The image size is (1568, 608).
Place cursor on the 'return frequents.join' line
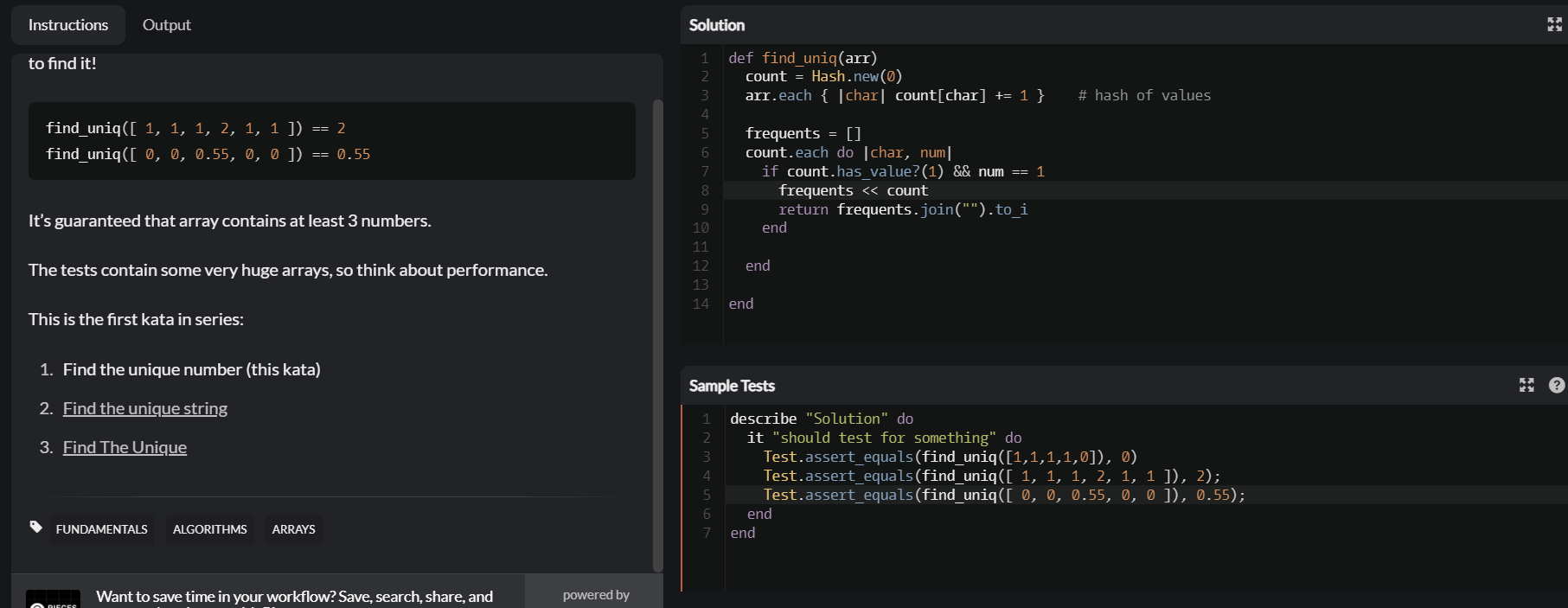(903, 209)
